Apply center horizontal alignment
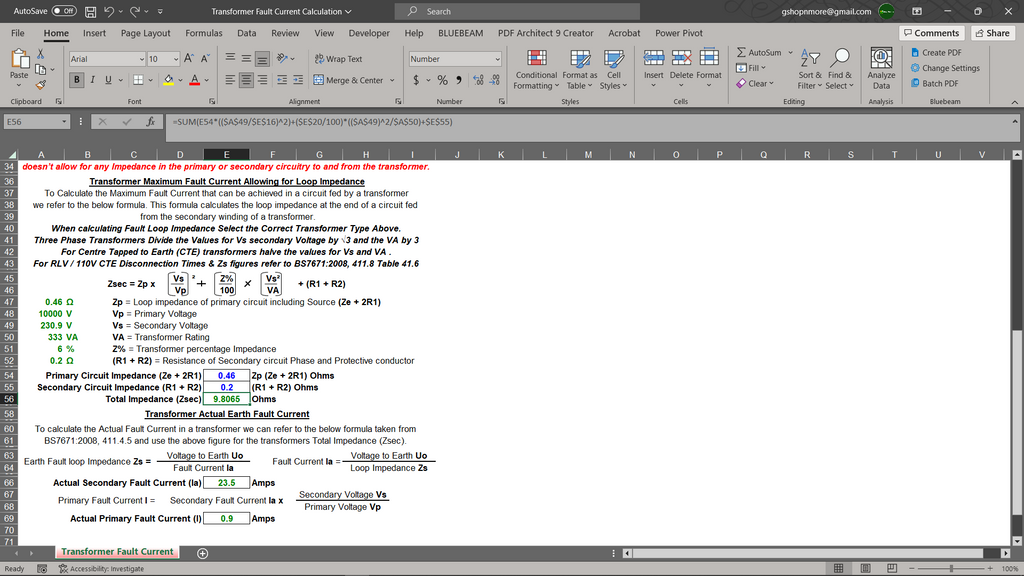Image resolution: width=1024 pixels, height=576 pixels. point(246,80)
